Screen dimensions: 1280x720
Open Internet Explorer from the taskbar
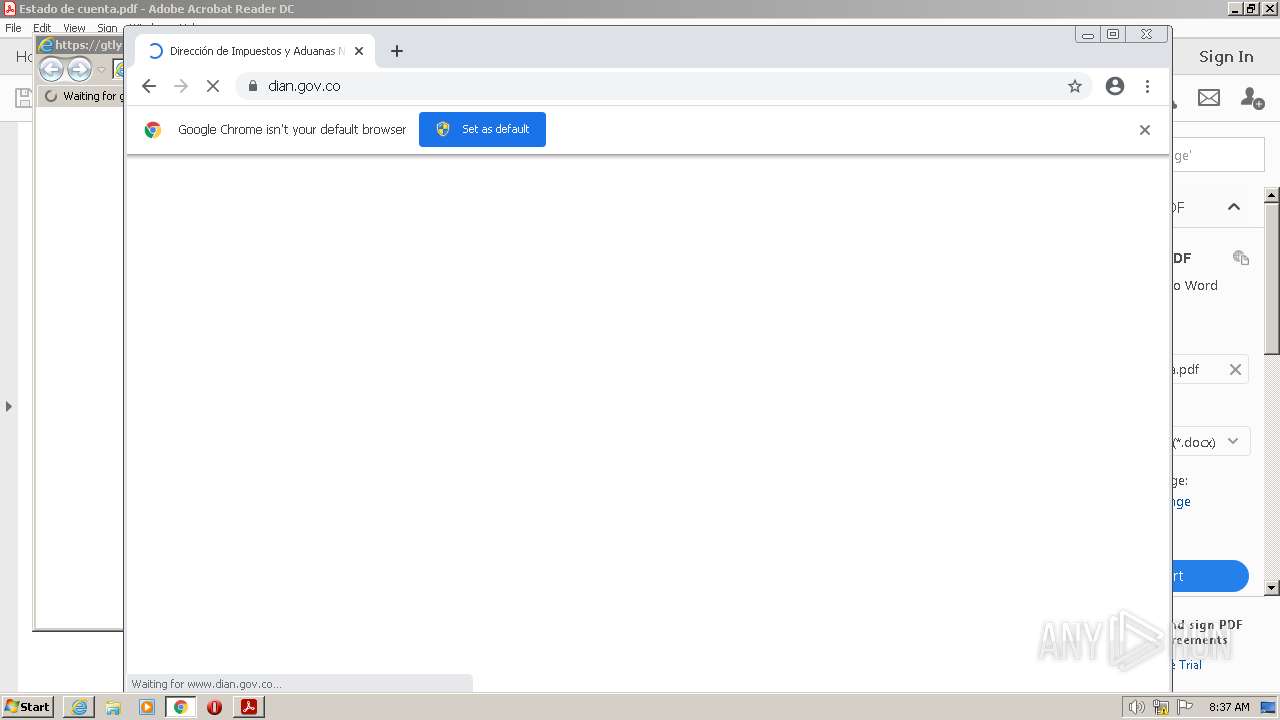(x=79, y=707)
